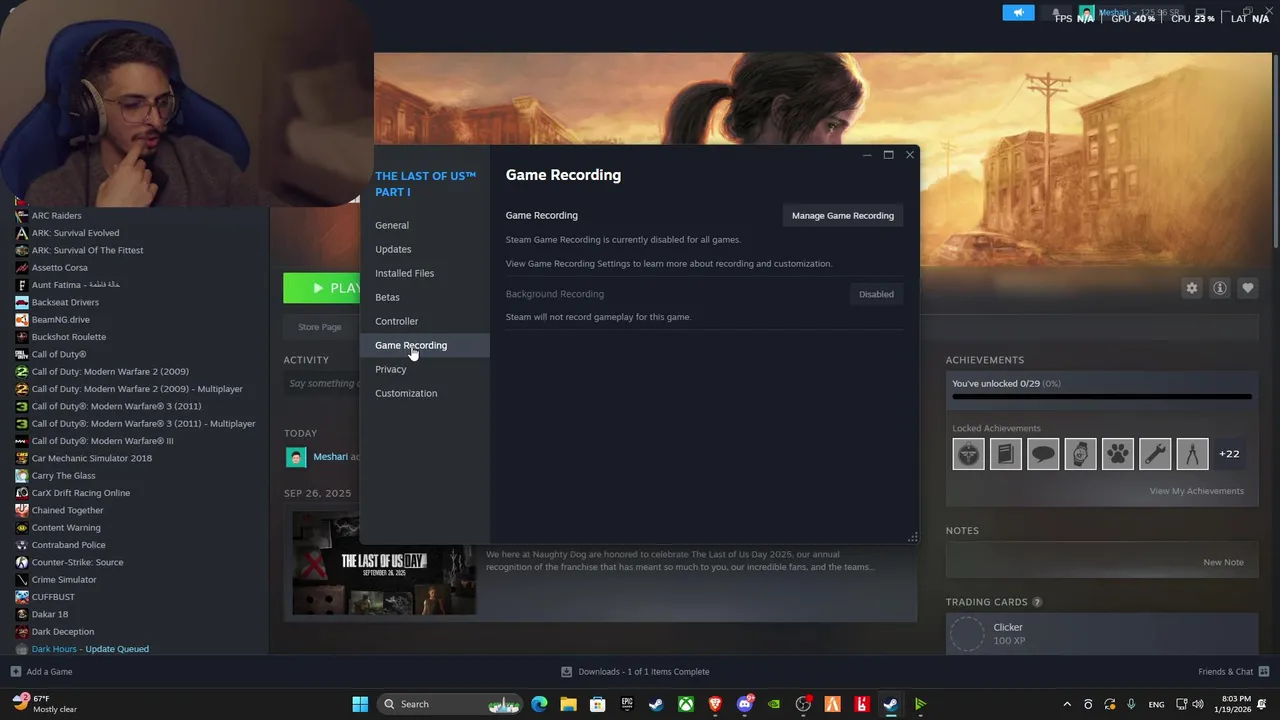
Task: Open View My Achievements link
Action: (x=1196, y=491)
